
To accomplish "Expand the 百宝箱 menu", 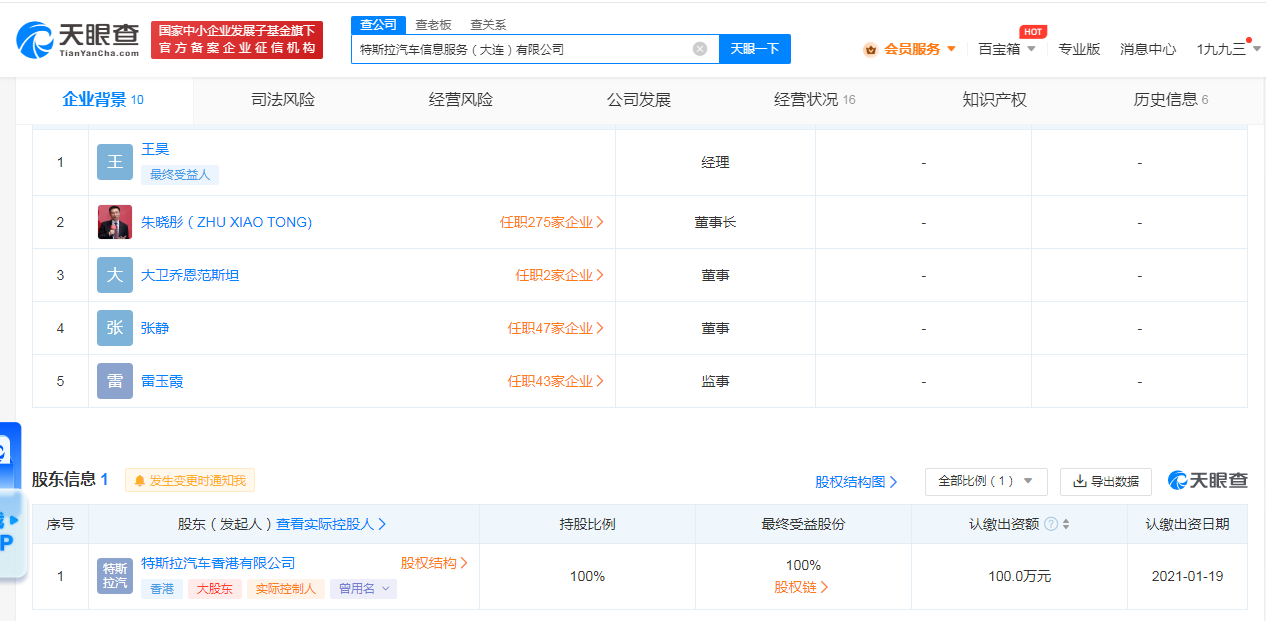I will pyautogui.click(x=1006, y=49).
